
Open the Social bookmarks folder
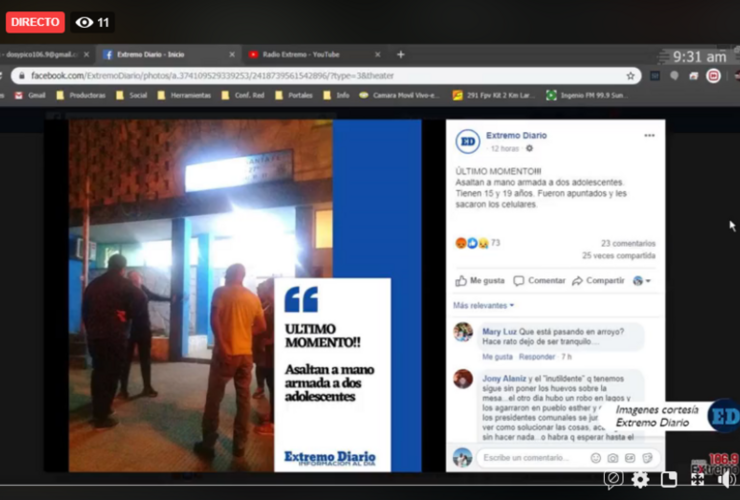132,95
